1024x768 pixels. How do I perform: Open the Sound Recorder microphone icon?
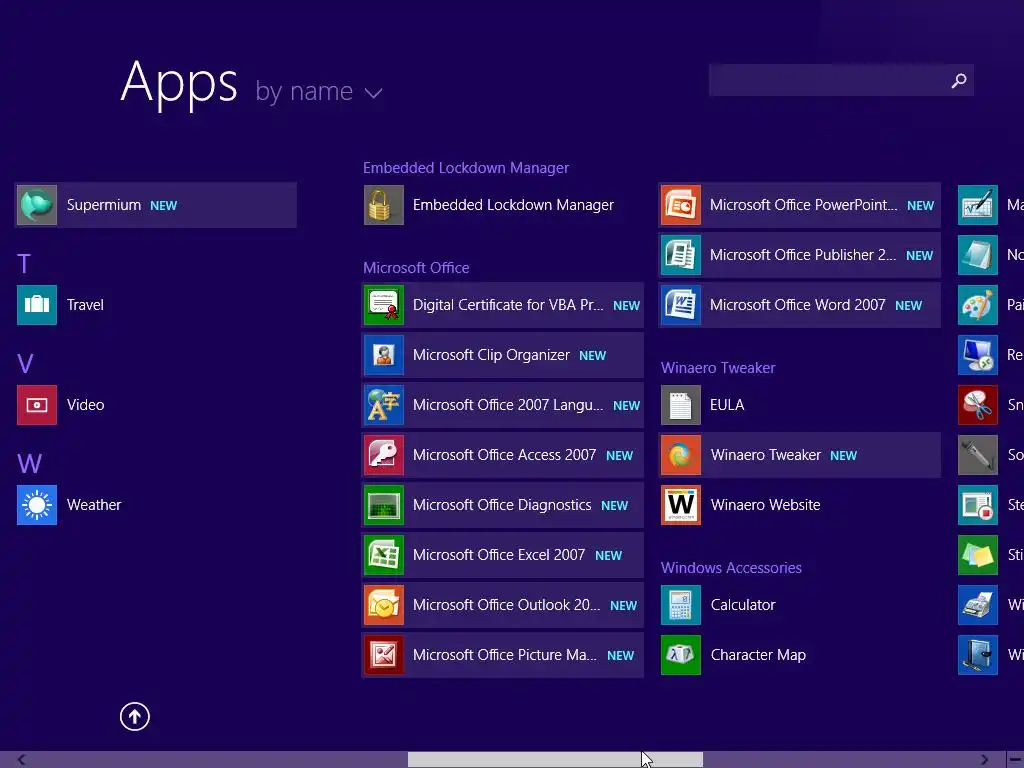pyautogui.click(x=978, y=455)
